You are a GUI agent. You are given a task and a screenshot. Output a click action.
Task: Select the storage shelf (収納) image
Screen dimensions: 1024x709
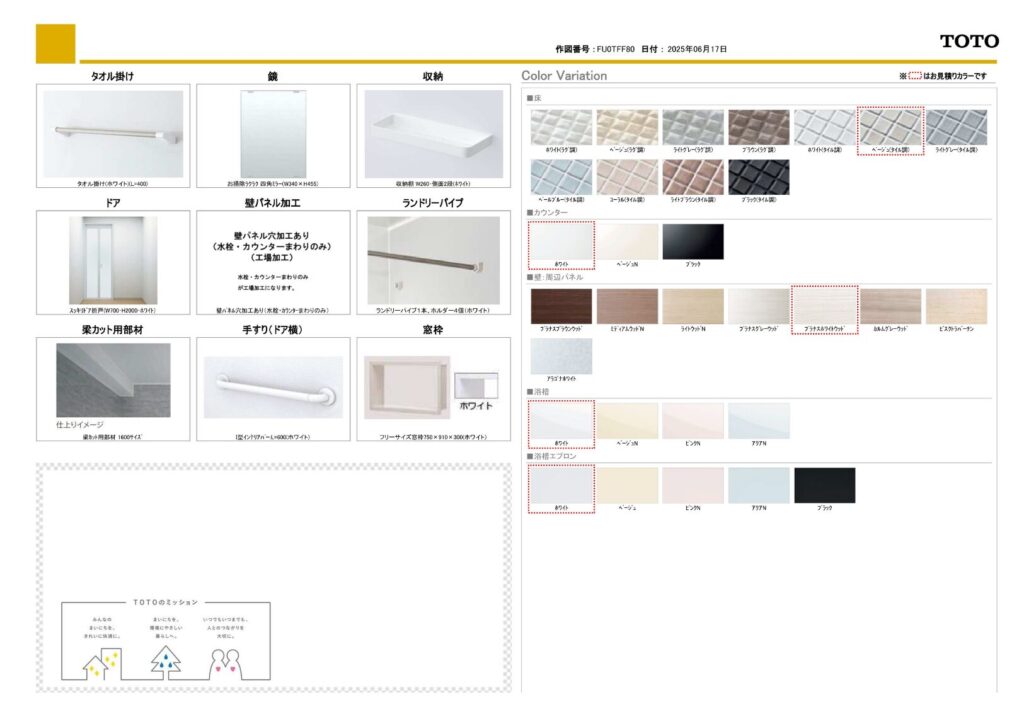coord(433,134)
